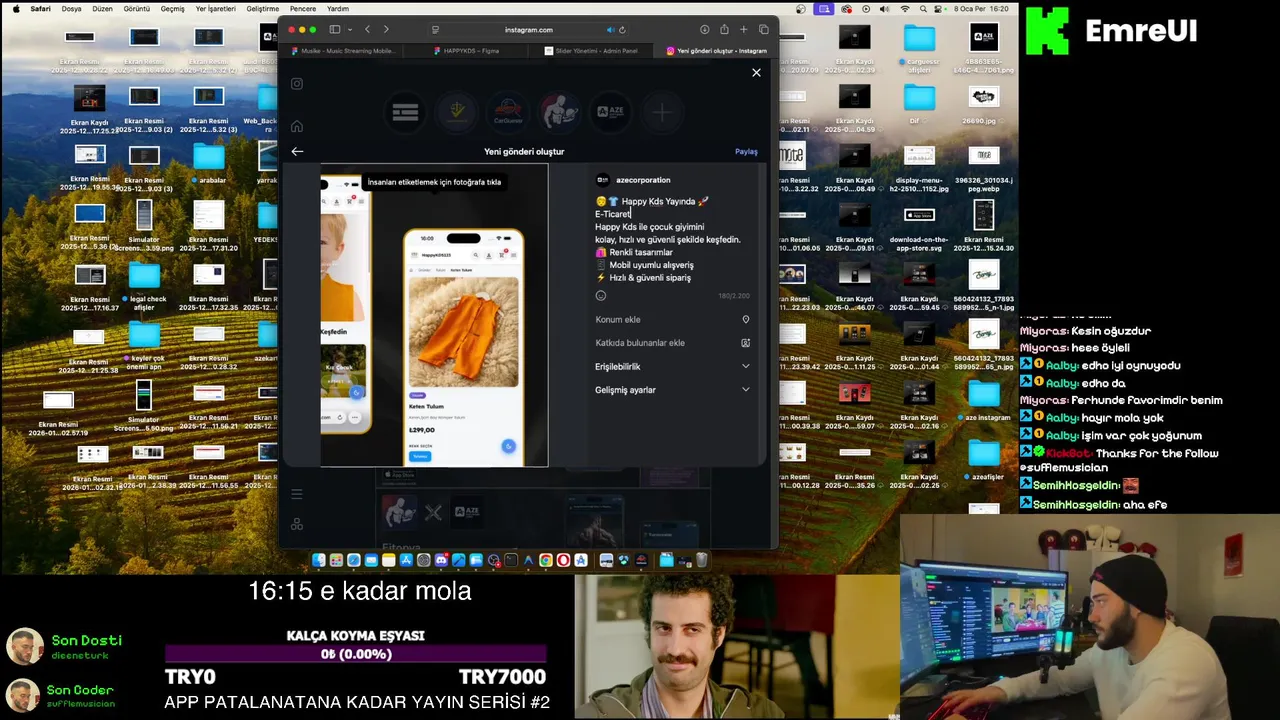Go forward in Safari toolbar
The image size is (1280, 720).
tap(386, 29)
